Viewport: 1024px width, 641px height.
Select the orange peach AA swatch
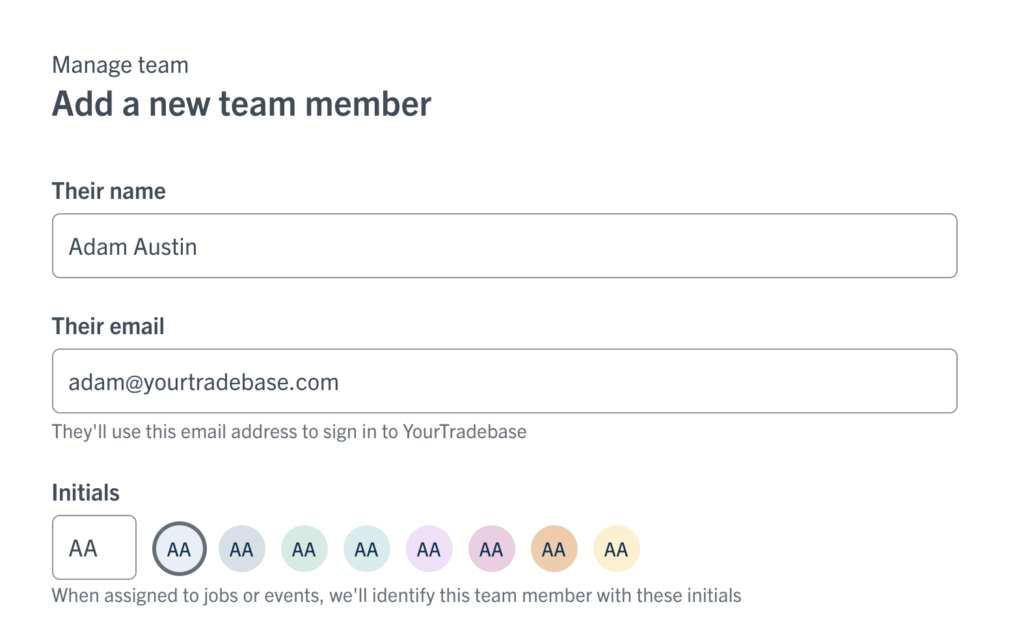point(554,549)
